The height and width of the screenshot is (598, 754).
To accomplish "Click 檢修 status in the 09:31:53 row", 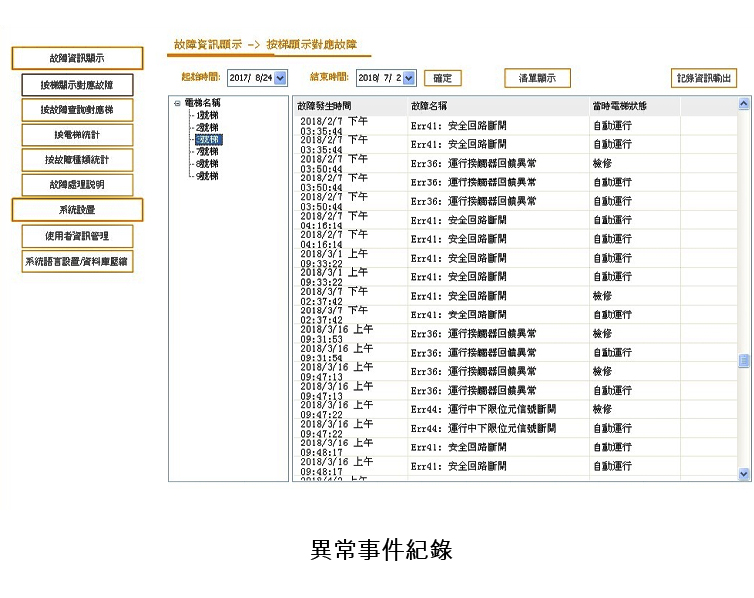I will [603, 334].
